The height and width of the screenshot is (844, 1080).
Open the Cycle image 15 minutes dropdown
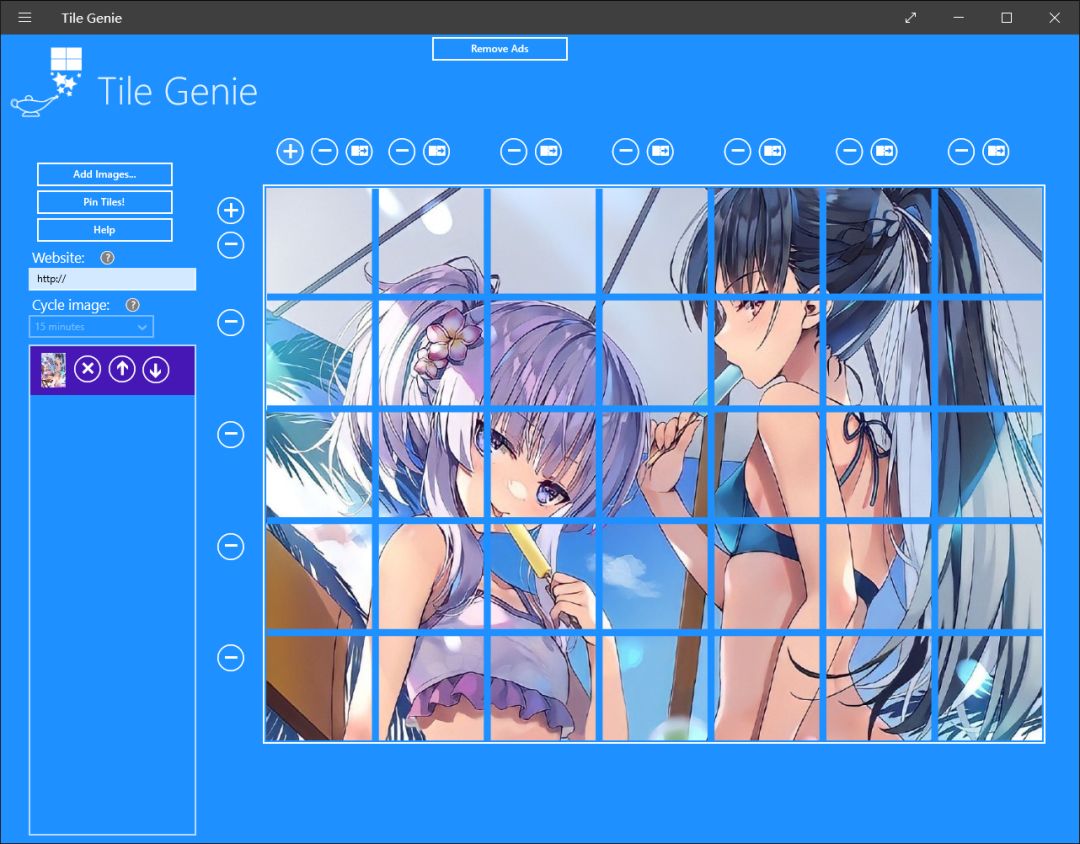click(x=91, y=327)
